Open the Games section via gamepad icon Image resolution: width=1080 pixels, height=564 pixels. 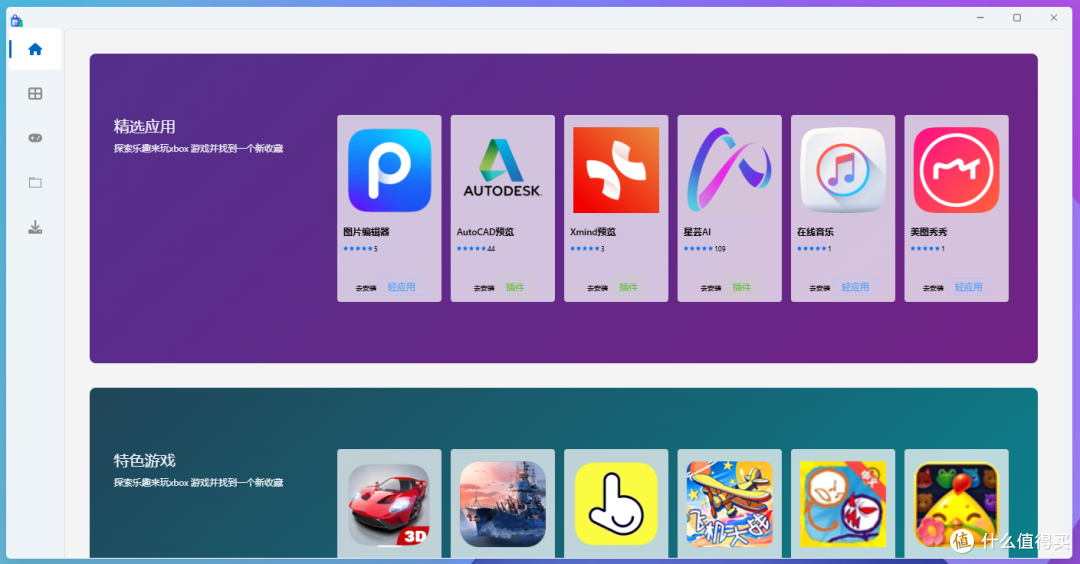tap(35, 138)
